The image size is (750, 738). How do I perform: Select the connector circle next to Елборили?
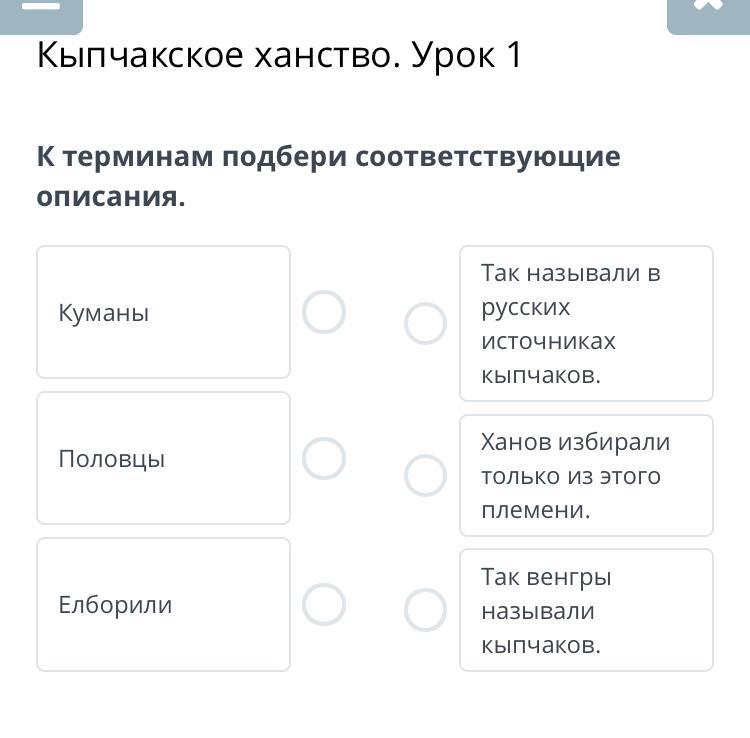click(324, 604)
